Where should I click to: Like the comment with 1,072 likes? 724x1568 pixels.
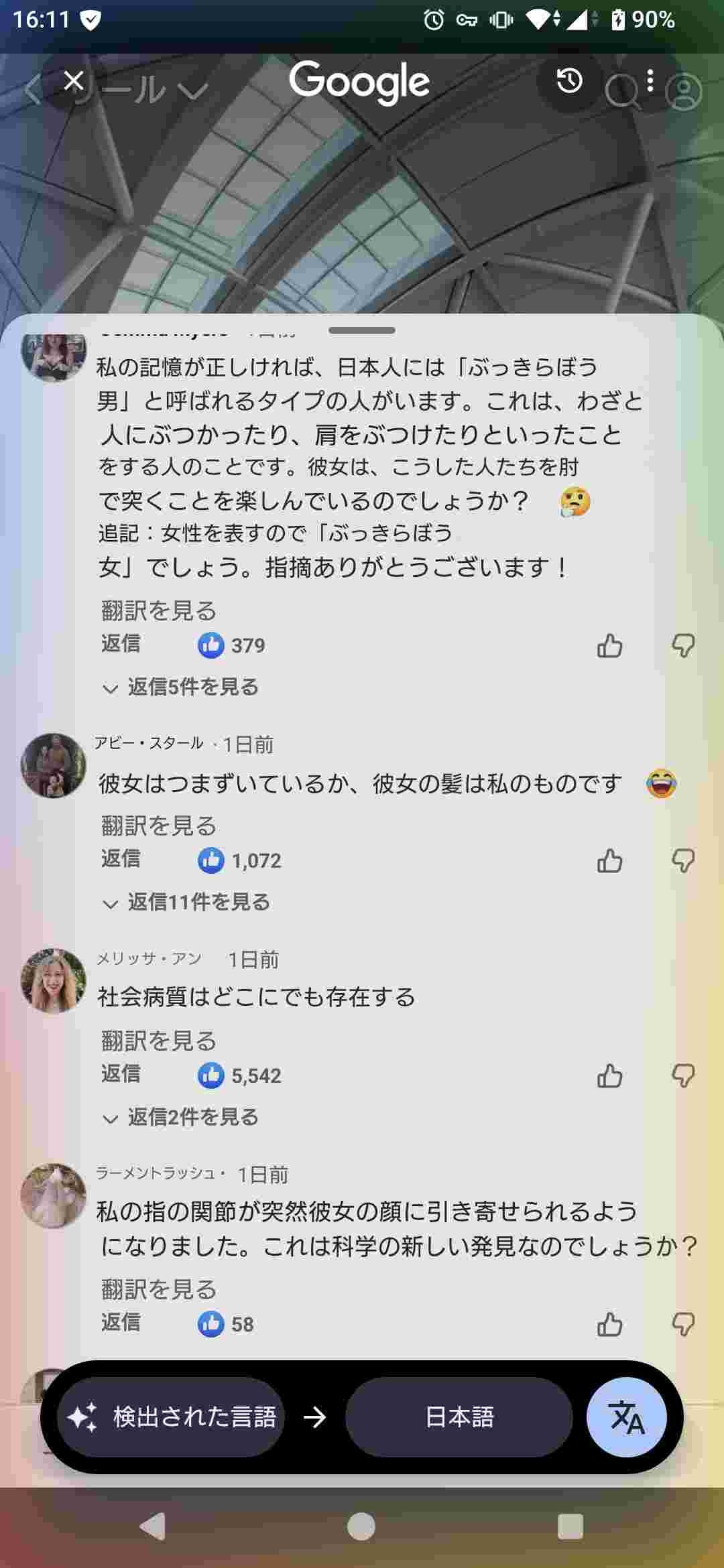coord(609,860)
